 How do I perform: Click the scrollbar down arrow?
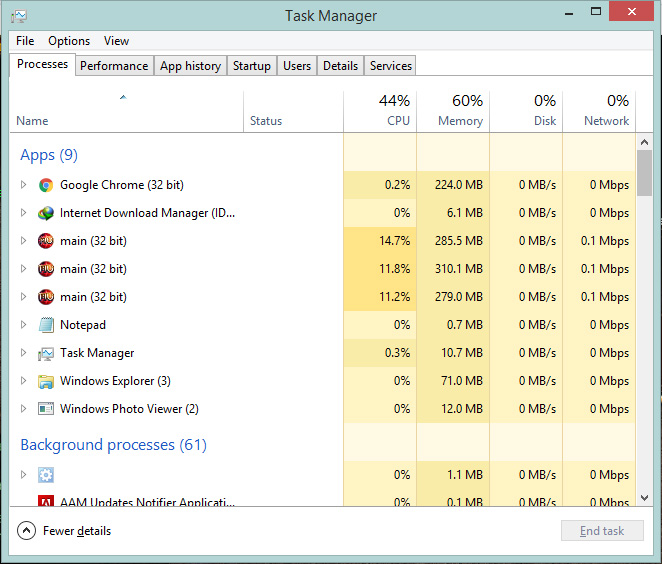click(x=644, y=498)
